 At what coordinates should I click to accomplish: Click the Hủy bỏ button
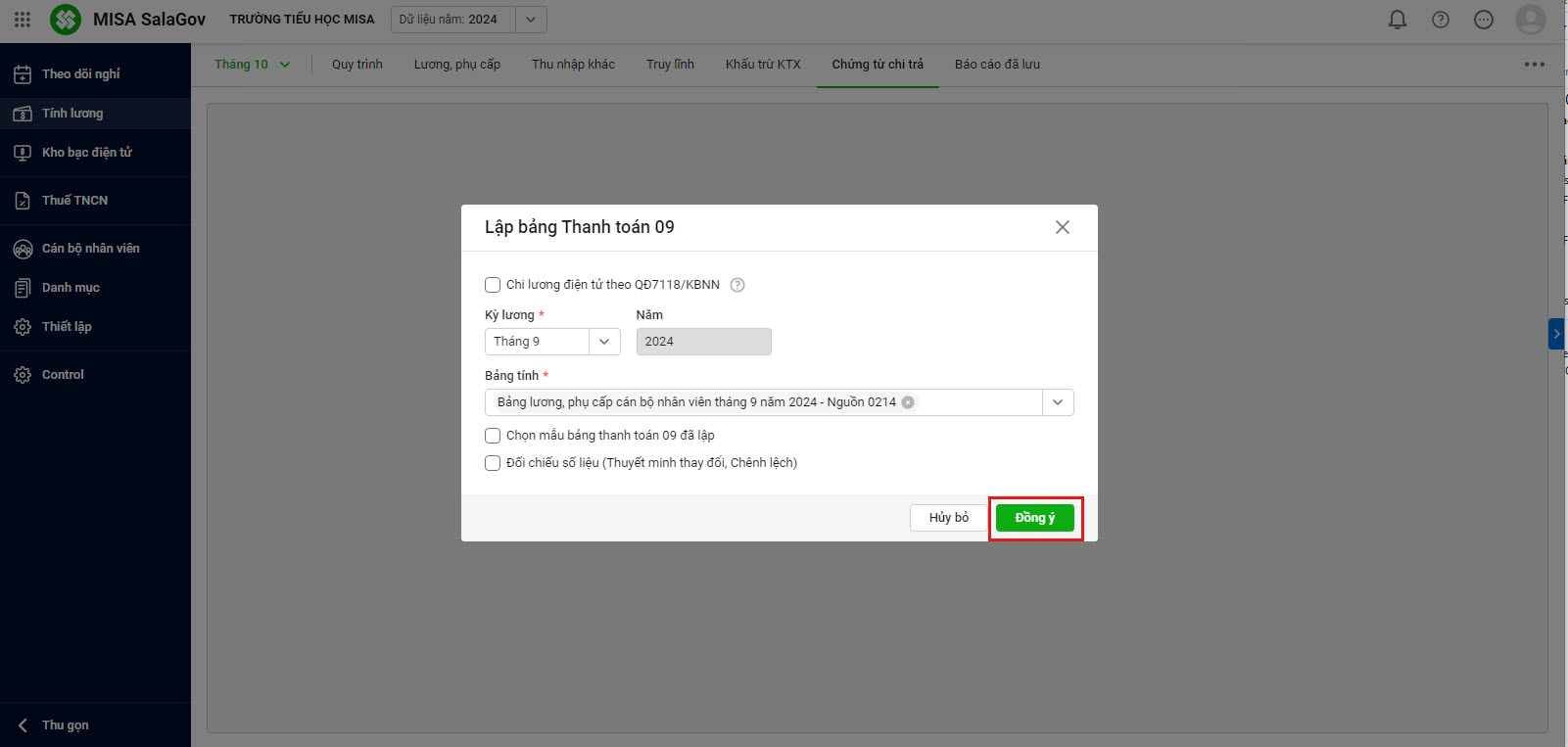pos(948,518)
